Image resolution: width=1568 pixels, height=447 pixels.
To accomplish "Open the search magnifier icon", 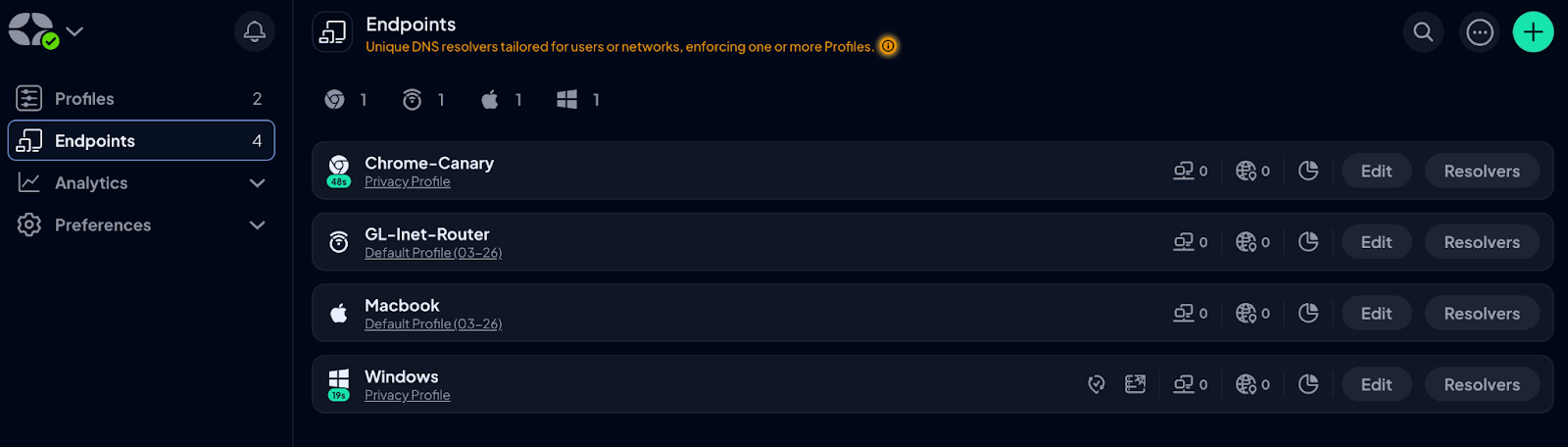I will [1423, 32].
